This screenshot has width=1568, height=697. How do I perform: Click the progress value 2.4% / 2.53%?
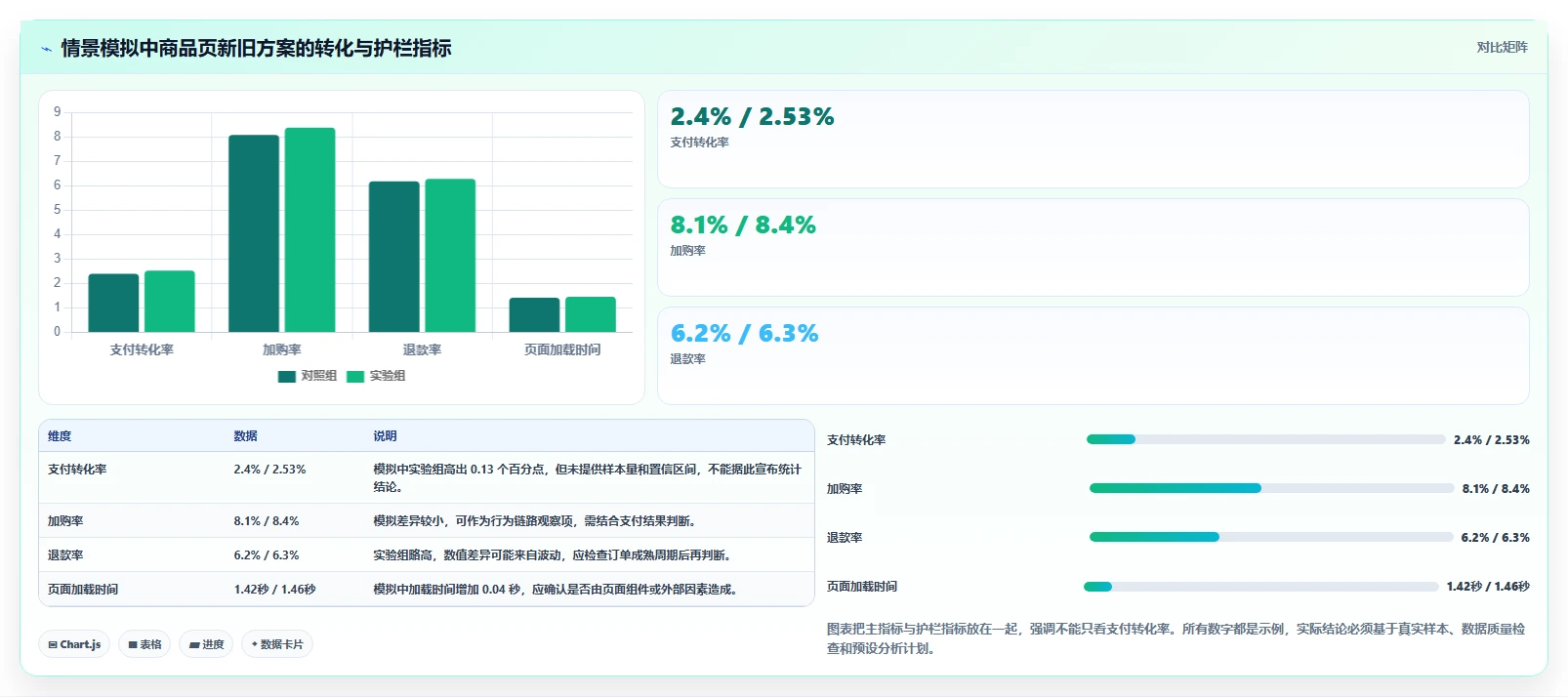1492,440
